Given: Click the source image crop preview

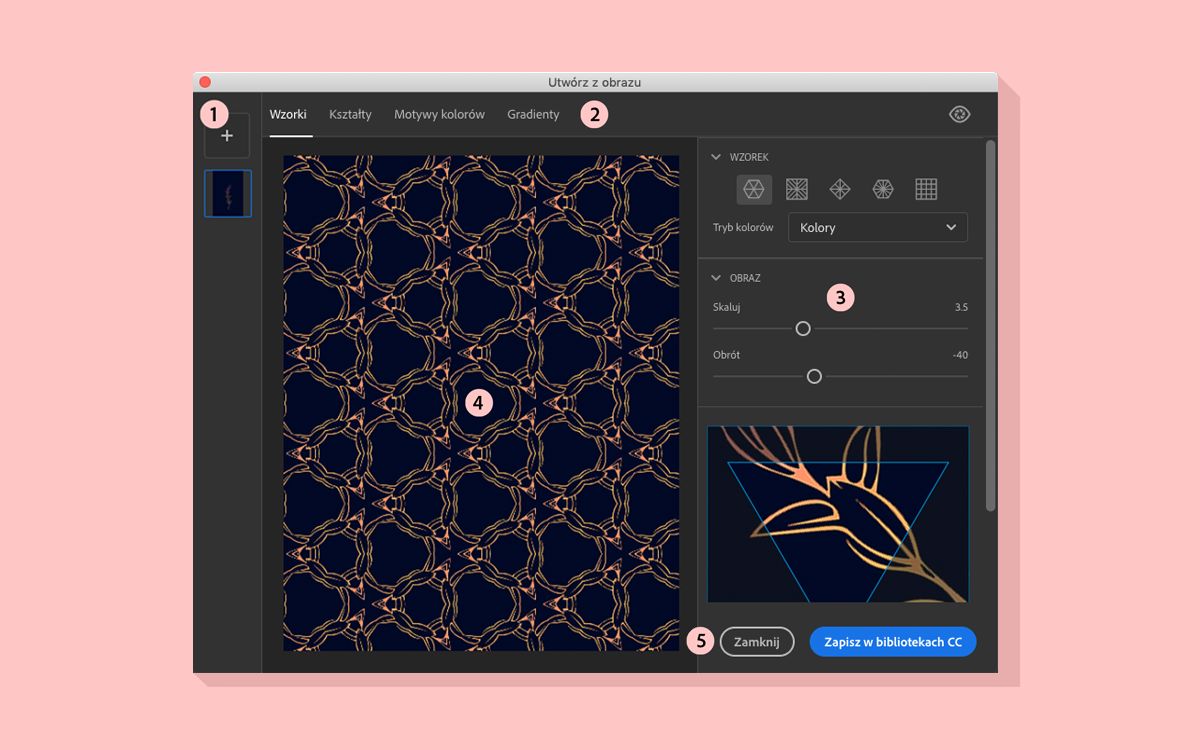Looking at the screenshot, I should click(838, 514).
